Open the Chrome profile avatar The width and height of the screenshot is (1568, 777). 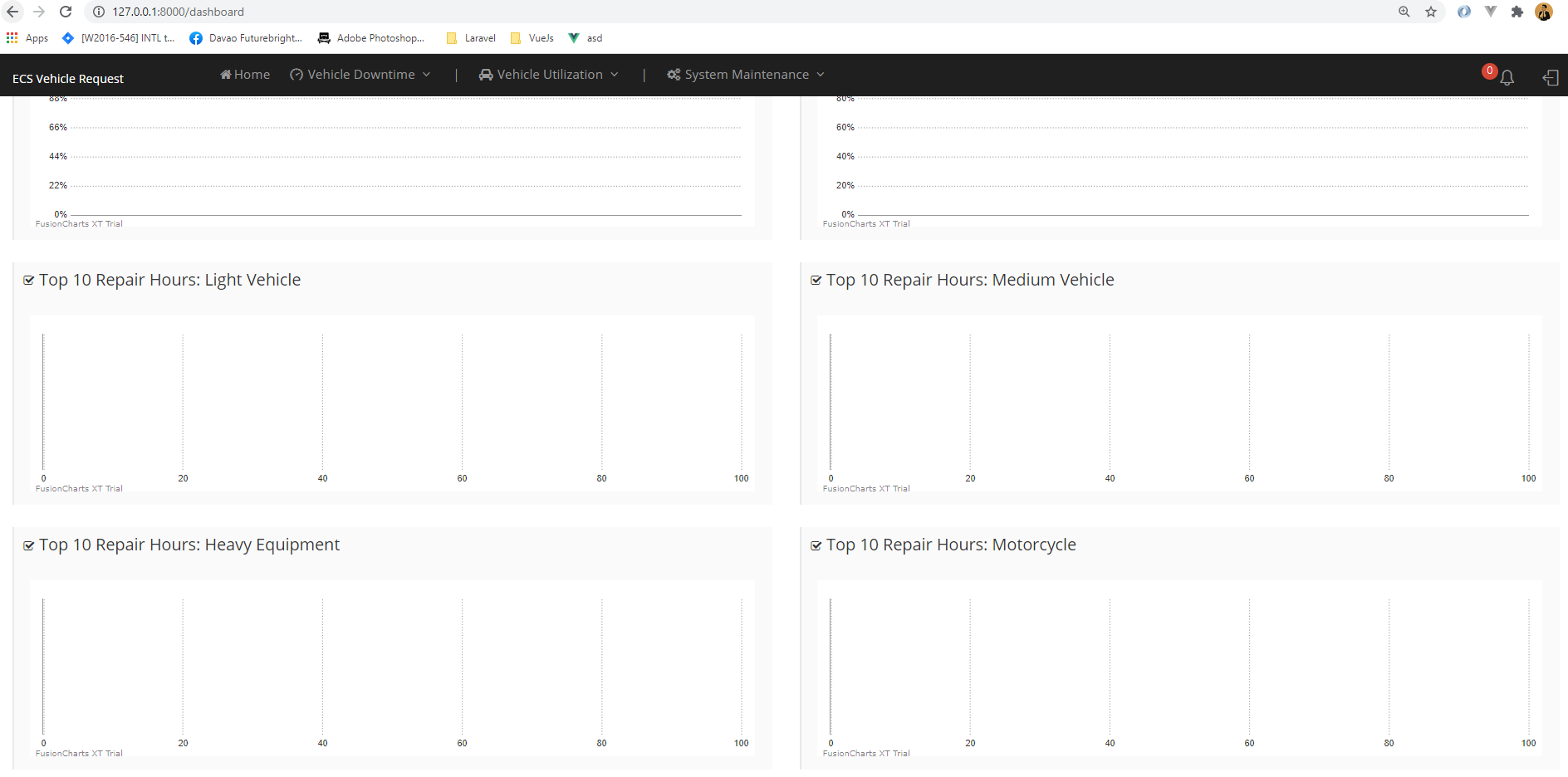tap(1544, 12)
